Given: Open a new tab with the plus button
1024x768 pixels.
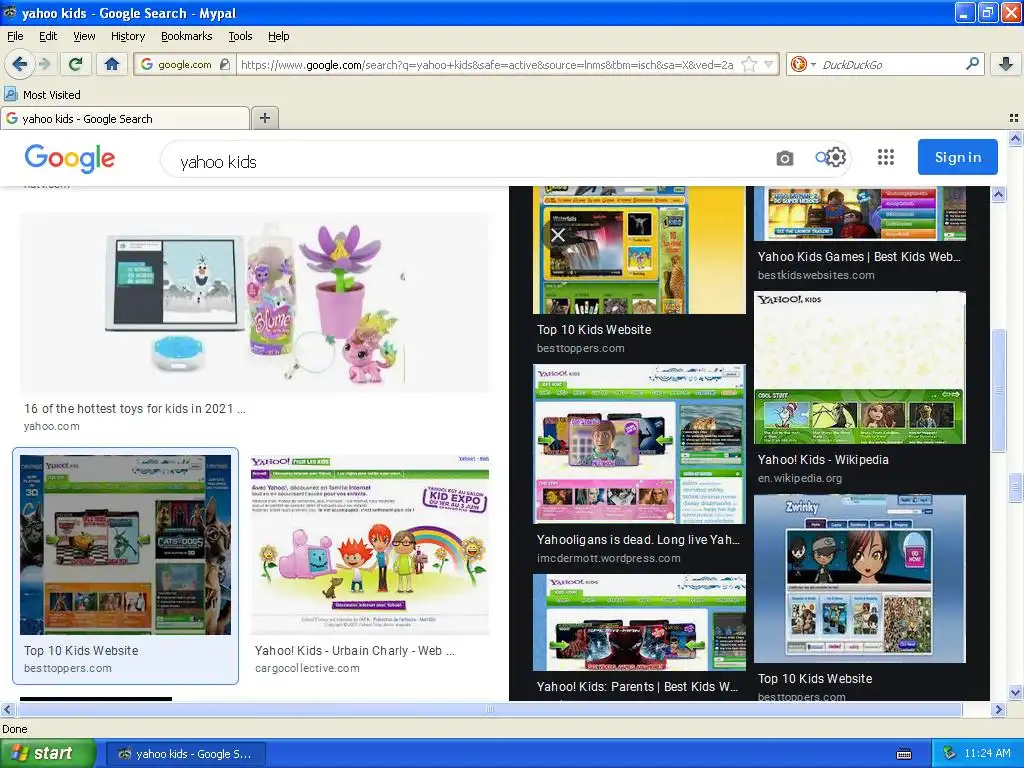Looking at the screenshot, I should click(x=264, y=118).
